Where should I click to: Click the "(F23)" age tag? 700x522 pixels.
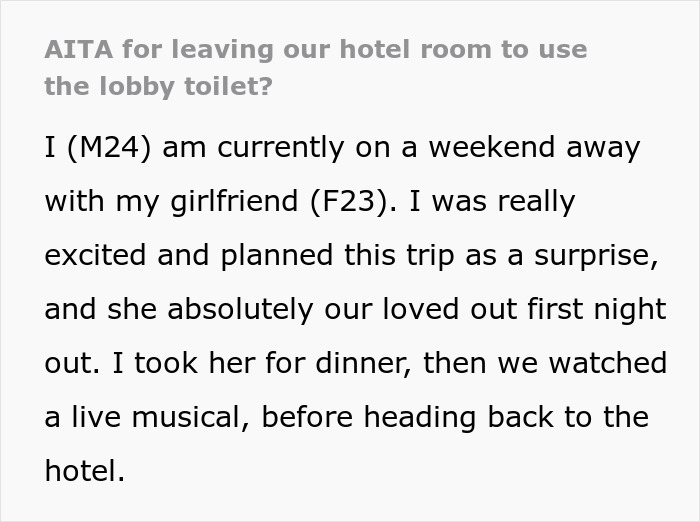coord(355,201)
